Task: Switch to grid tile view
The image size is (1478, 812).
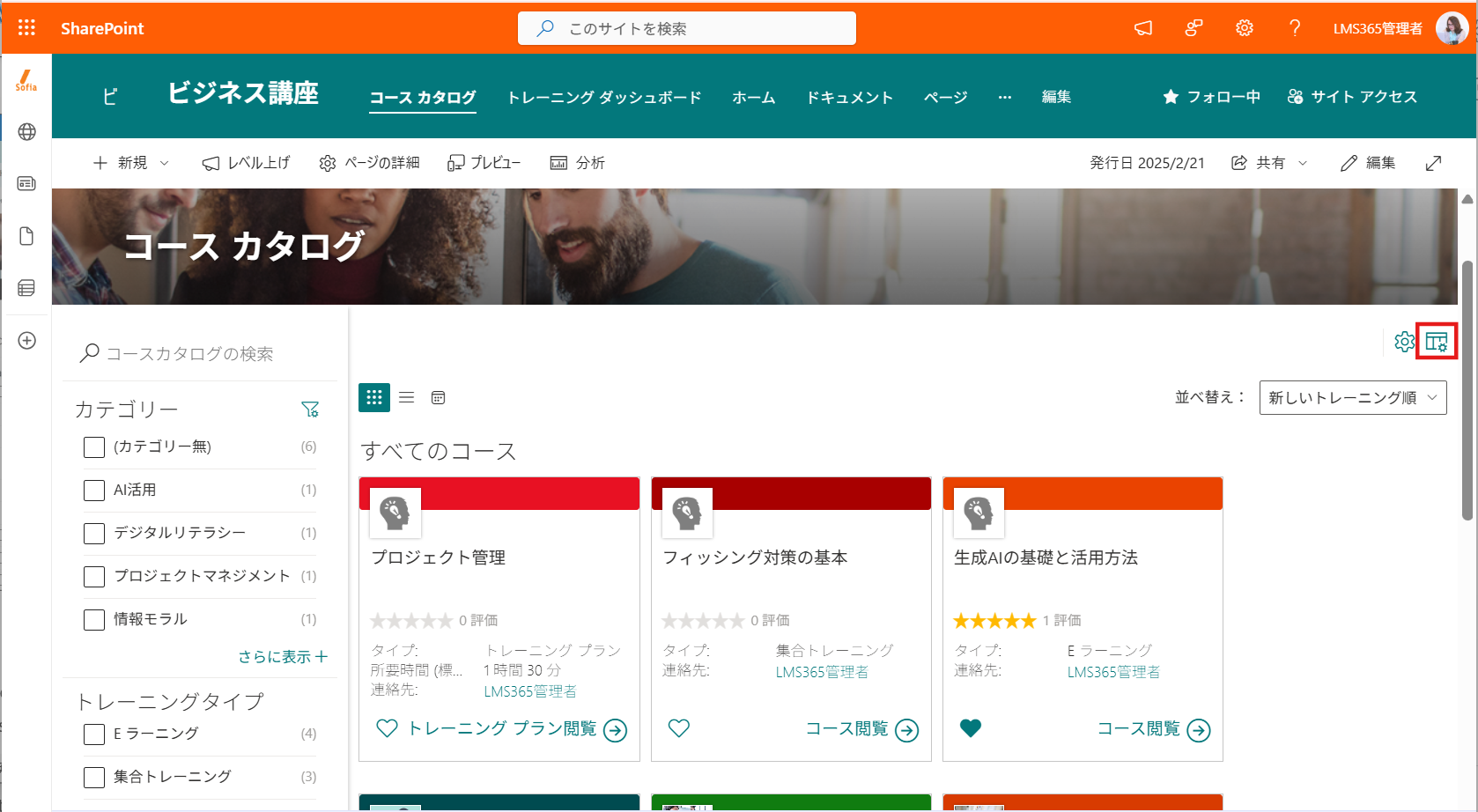Action: coord(374,397)
